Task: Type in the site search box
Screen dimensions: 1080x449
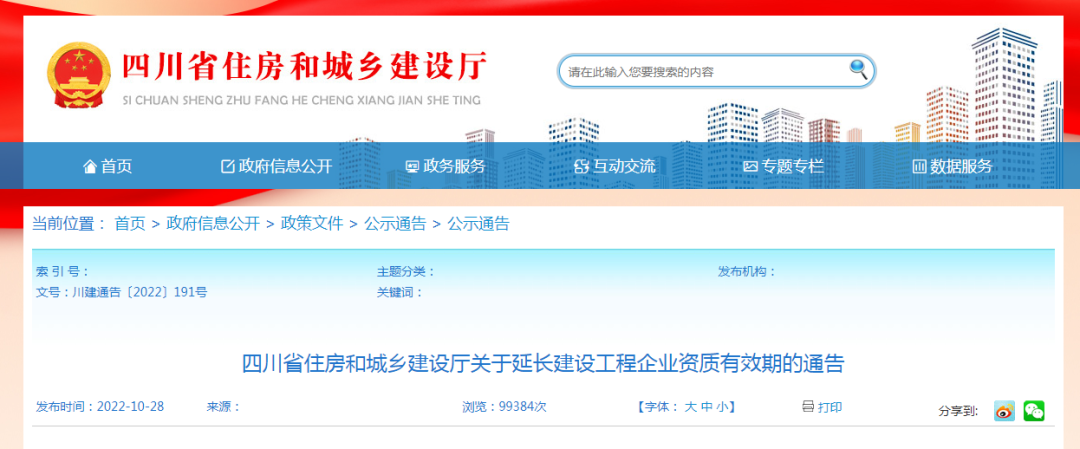Action: (x=705, y=72)
